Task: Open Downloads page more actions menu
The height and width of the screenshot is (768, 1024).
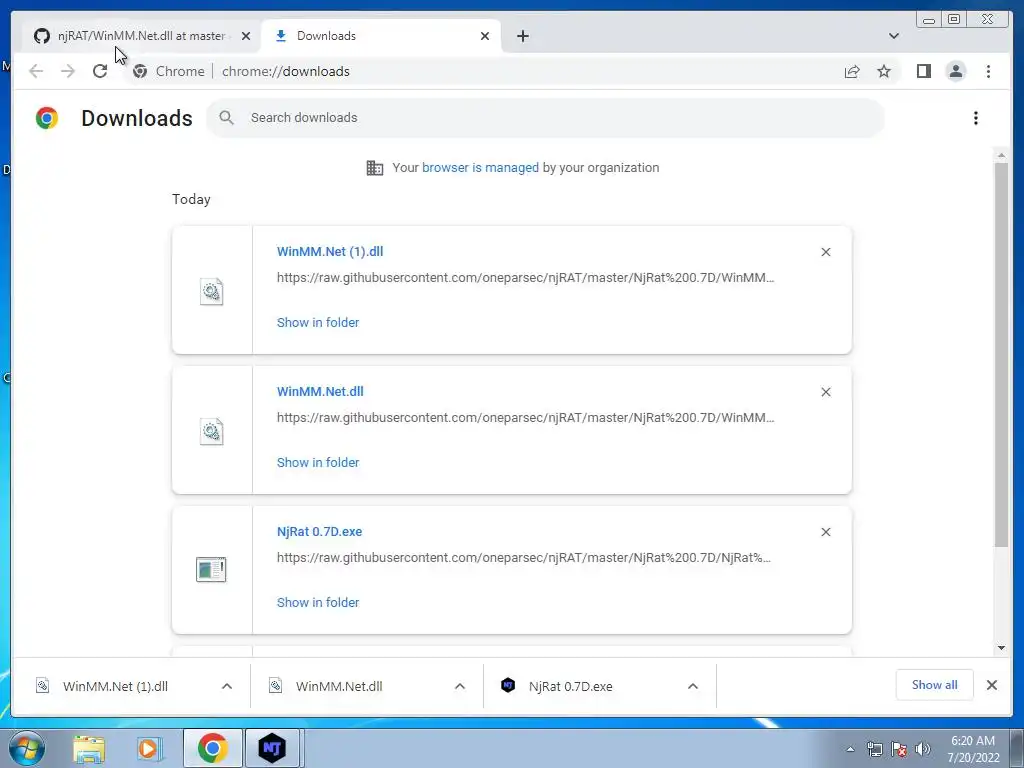Action: click(976, 118)
